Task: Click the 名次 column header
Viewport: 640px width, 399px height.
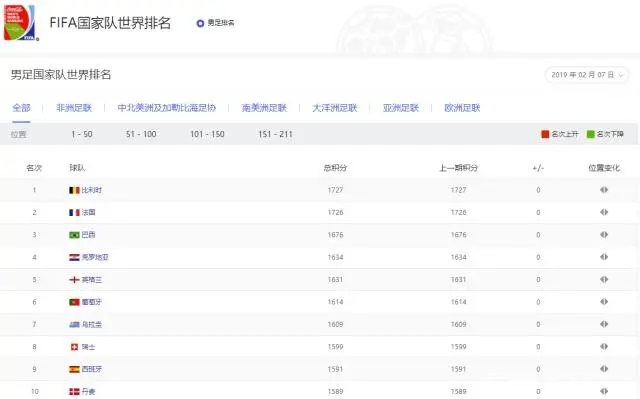Action: click(x=34, y=168)
